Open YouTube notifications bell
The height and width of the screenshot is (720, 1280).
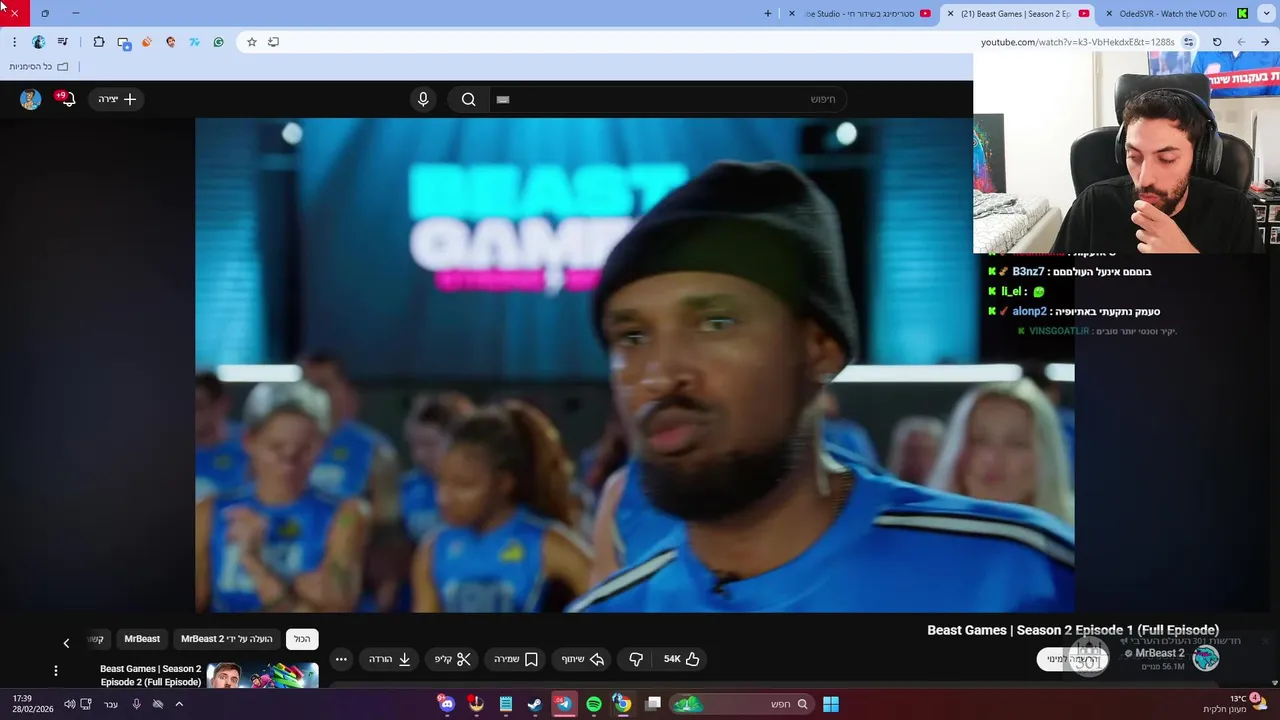67,99
